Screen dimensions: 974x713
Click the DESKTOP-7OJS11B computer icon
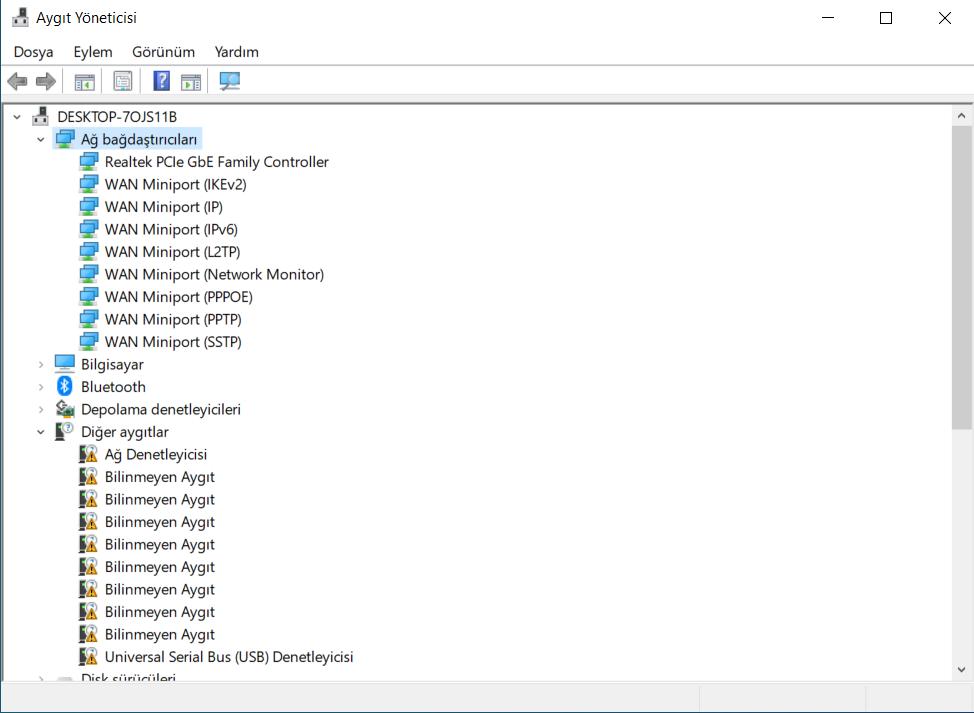[x=41, y=116]
